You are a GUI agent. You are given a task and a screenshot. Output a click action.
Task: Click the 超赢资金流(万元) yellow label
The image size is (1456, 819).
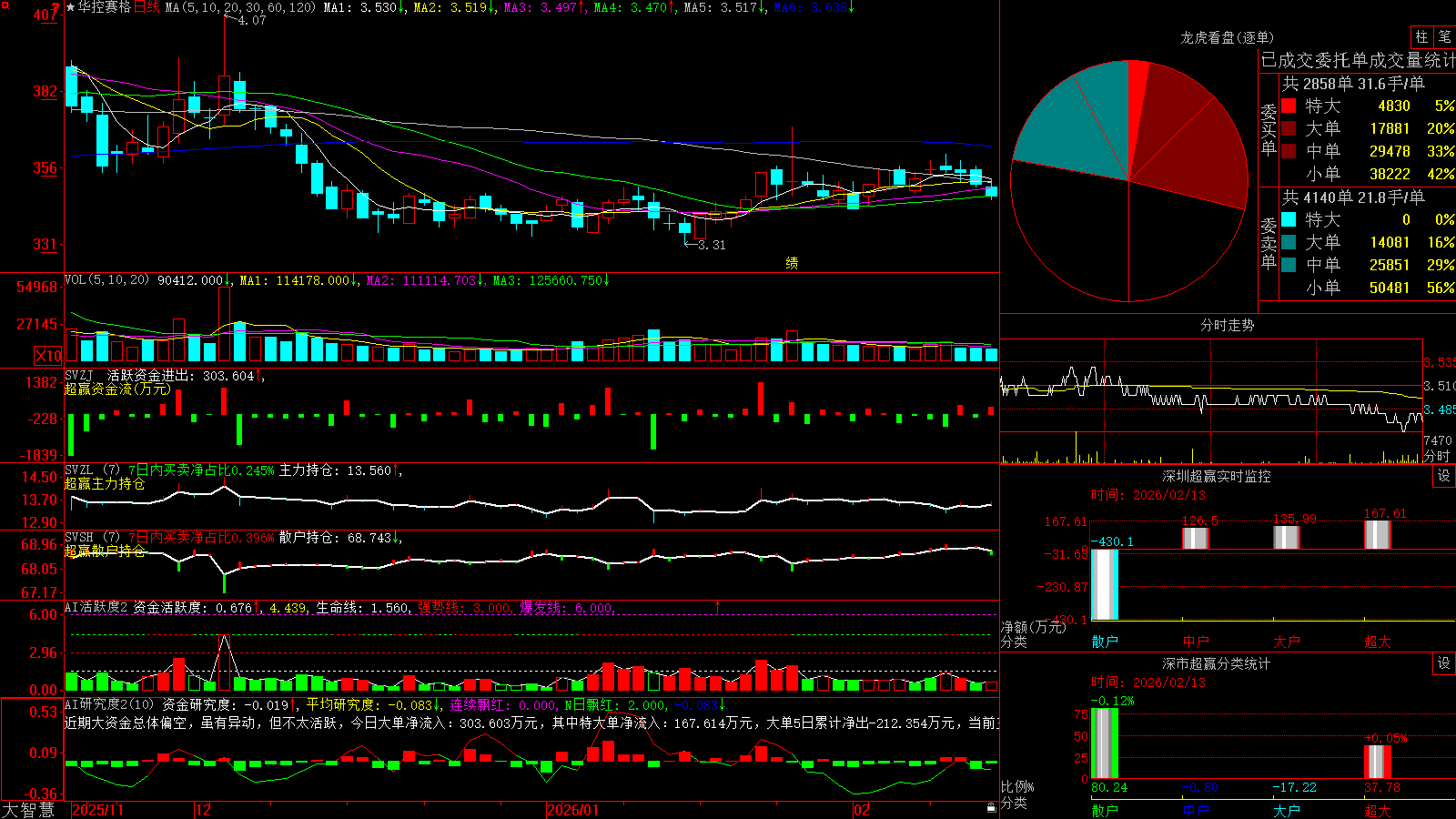pyautogui.click(x=117, y=389)
